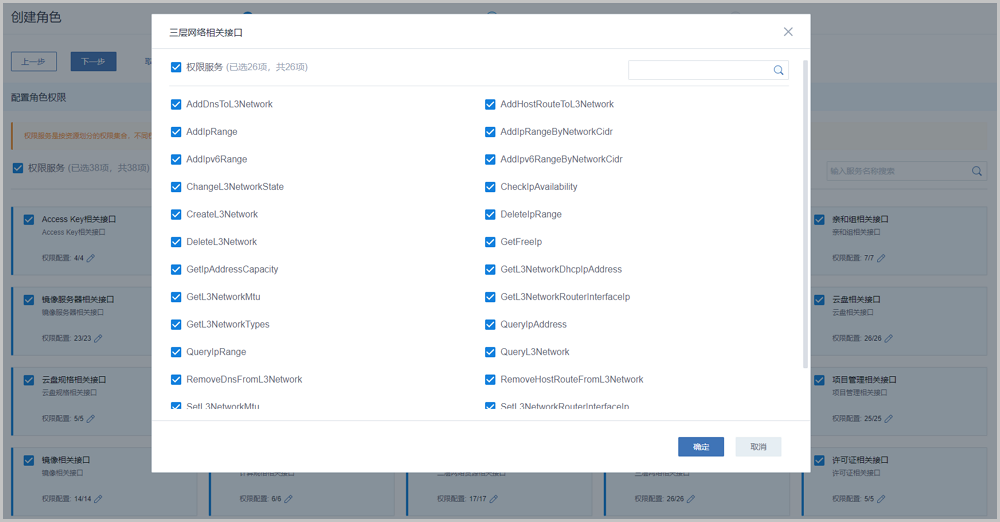The width and height of the screenshot is (1000, 522).
Task: Close the 三层网络相关接口 dialog with X
Action: (x=788, y=32)
